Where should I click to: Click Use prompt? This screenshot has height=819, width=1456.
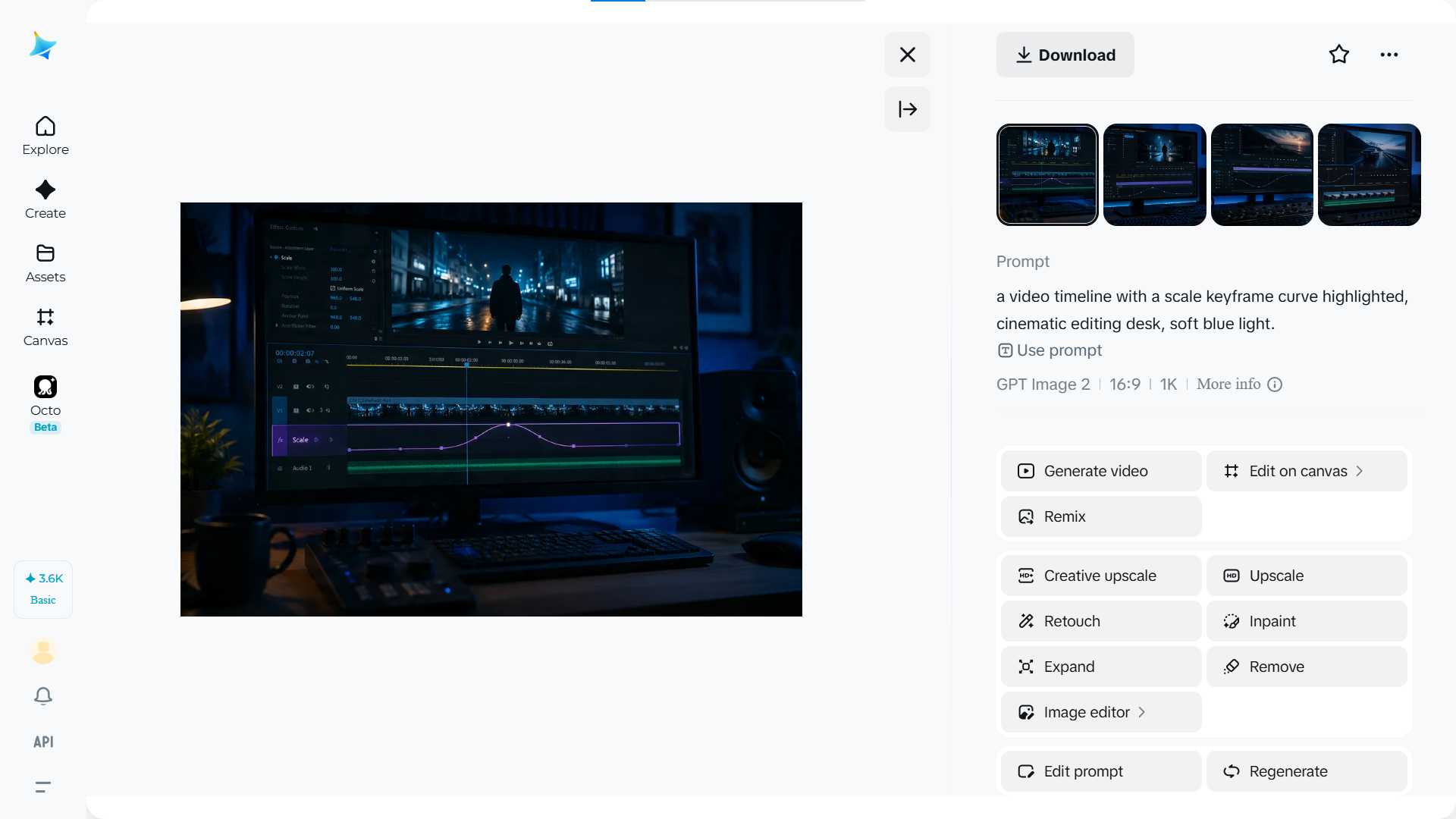tap(1050, 350)
